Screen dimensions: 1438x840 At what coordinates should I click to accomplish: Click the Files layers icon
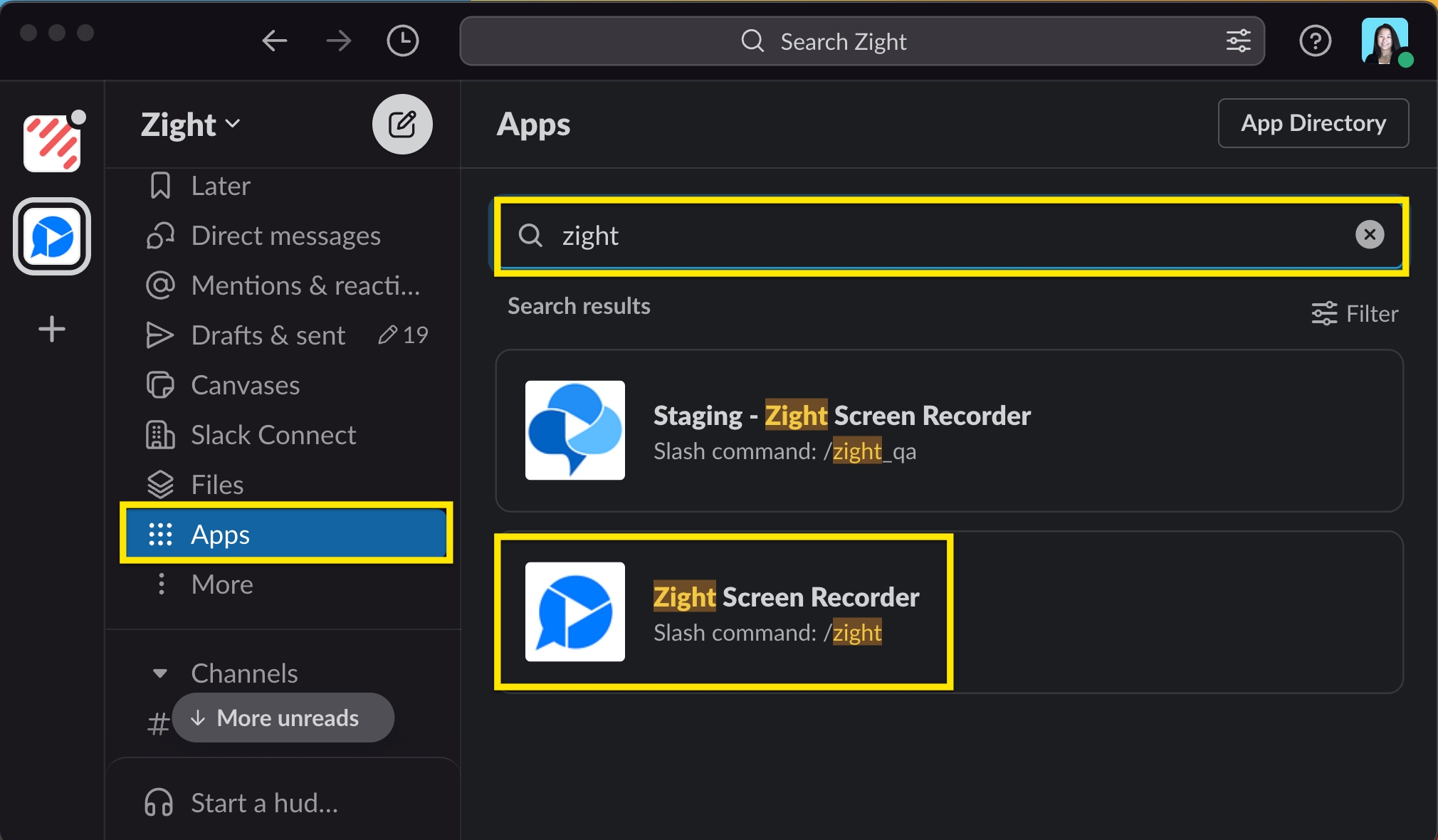tap(160, 485)
